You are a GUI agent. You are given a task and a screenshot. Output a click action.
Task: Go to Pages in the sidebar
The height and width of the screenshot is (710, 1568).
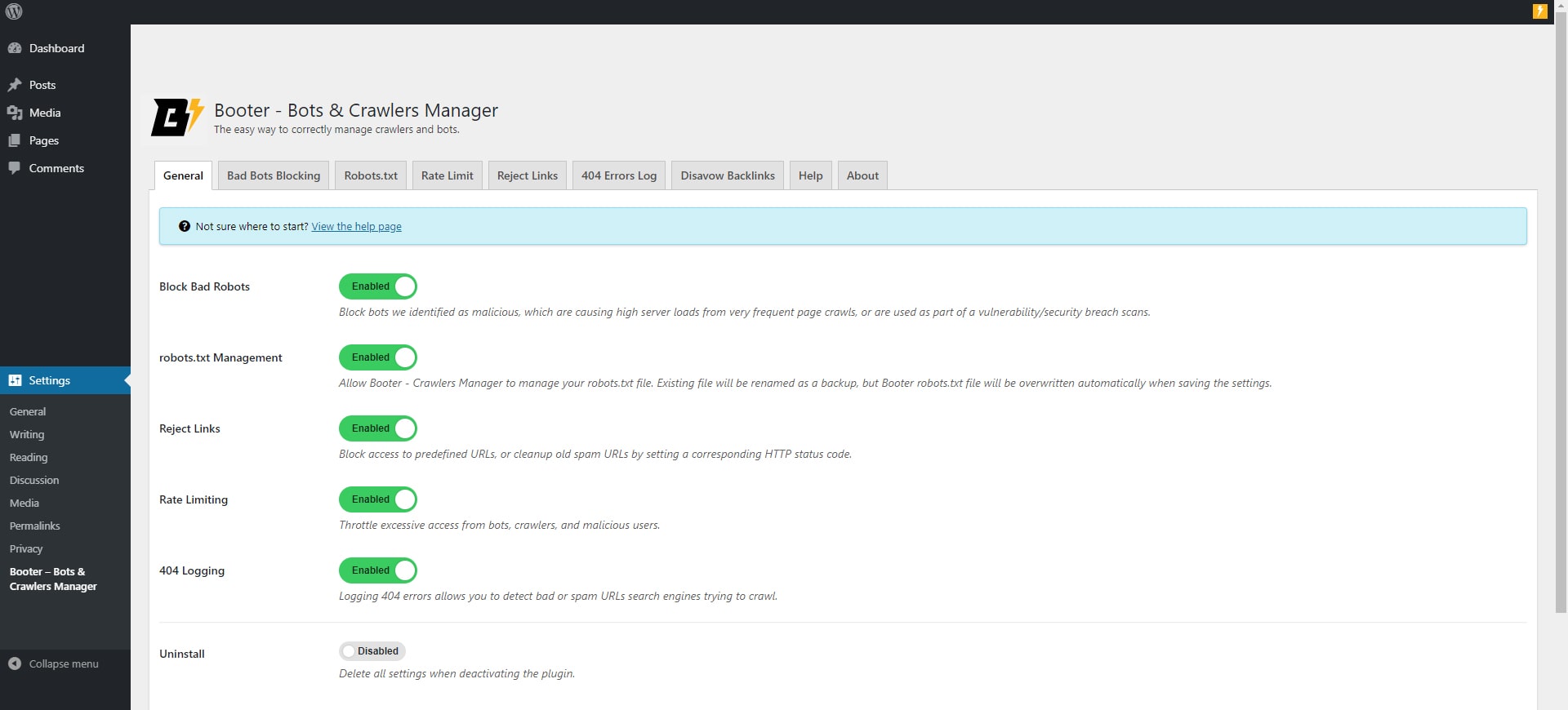click(x=65, y=140)
